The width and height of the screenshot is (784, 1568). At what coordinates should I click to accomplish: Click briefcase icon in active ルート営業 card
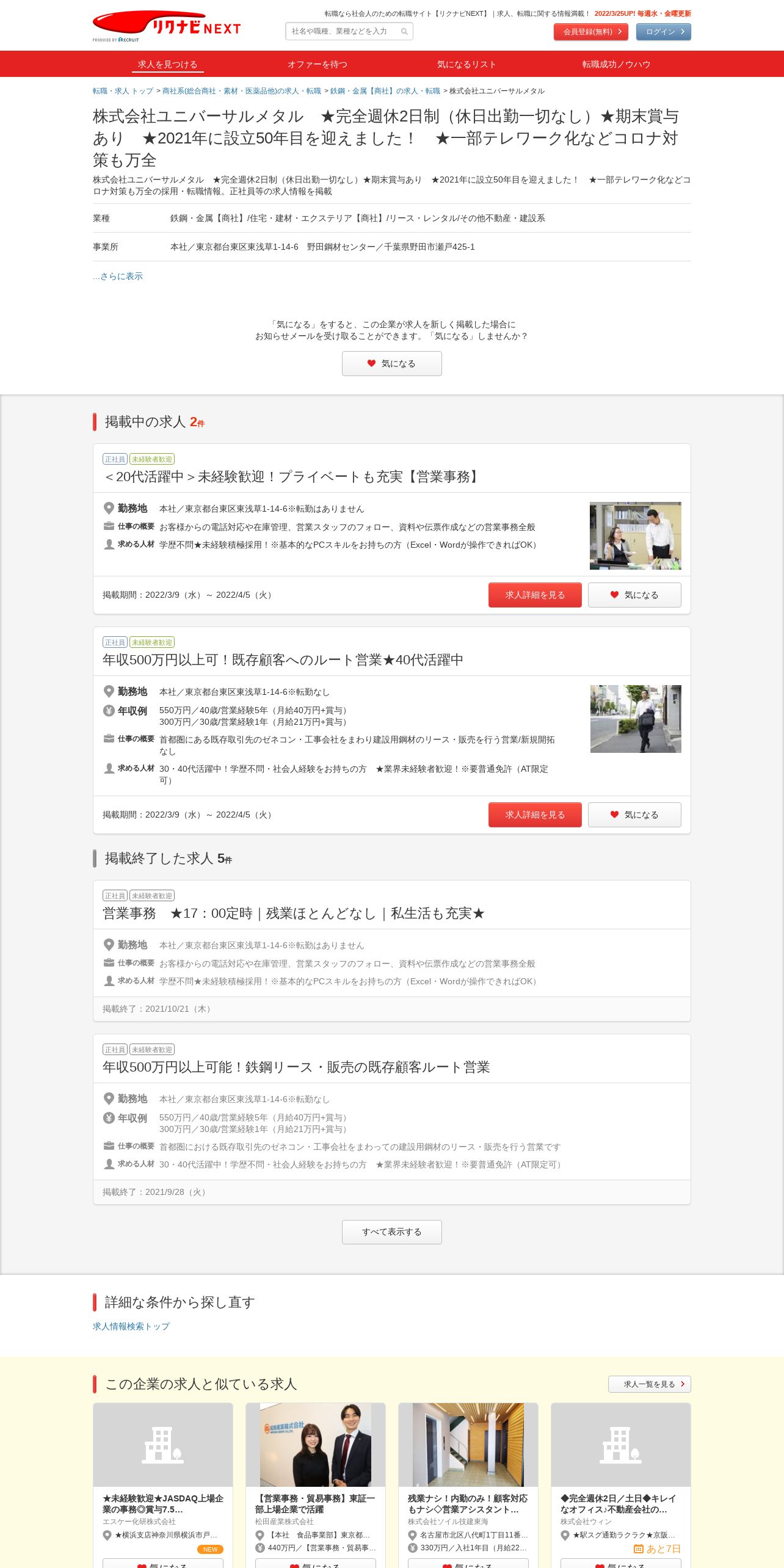coord(109,739)
